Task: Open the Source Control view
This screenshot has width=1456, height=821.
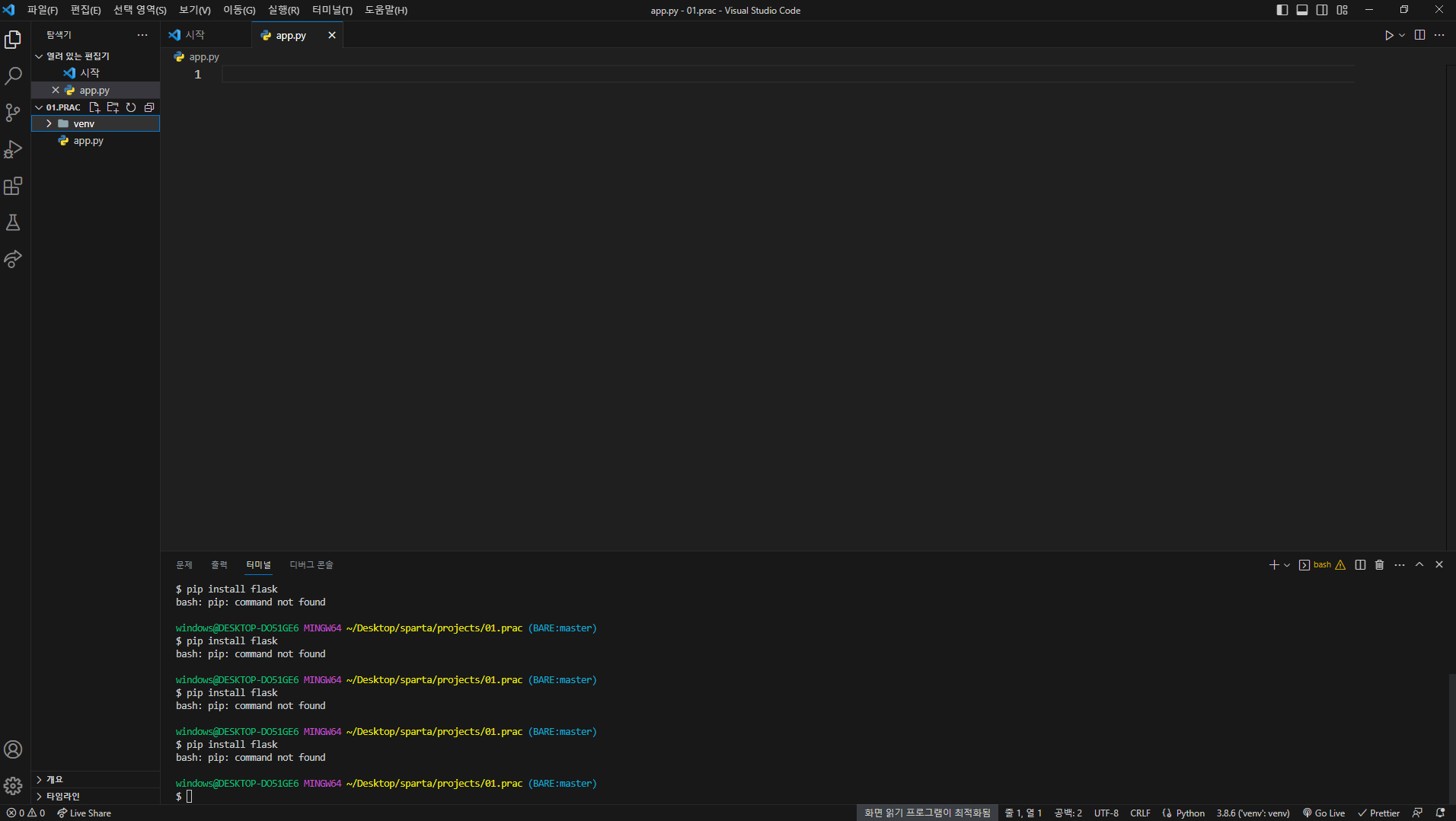Action: point(13,113)
